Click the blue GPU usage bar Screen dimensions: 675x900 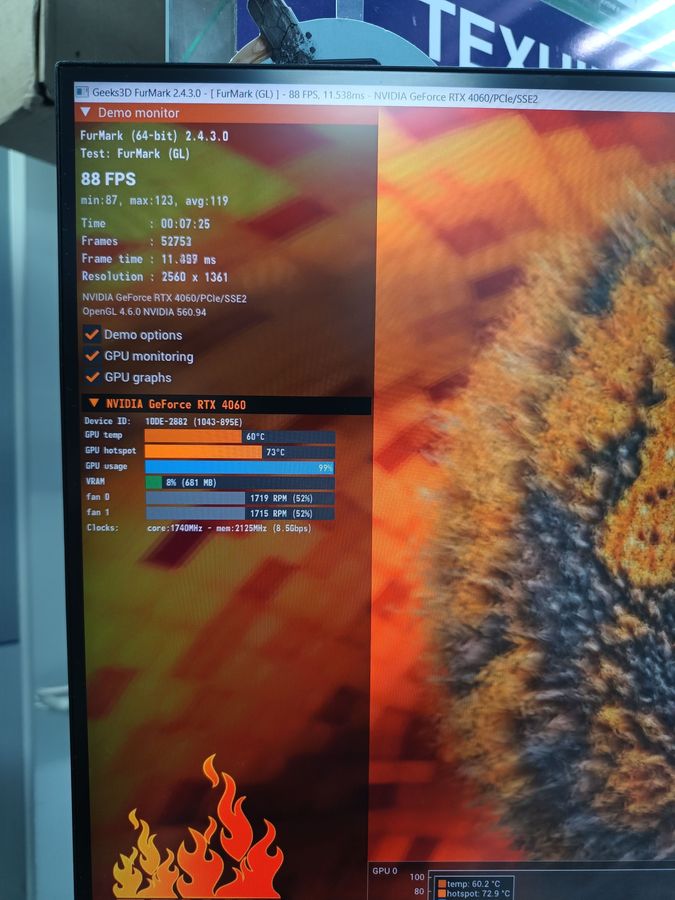tap(239, 467)
